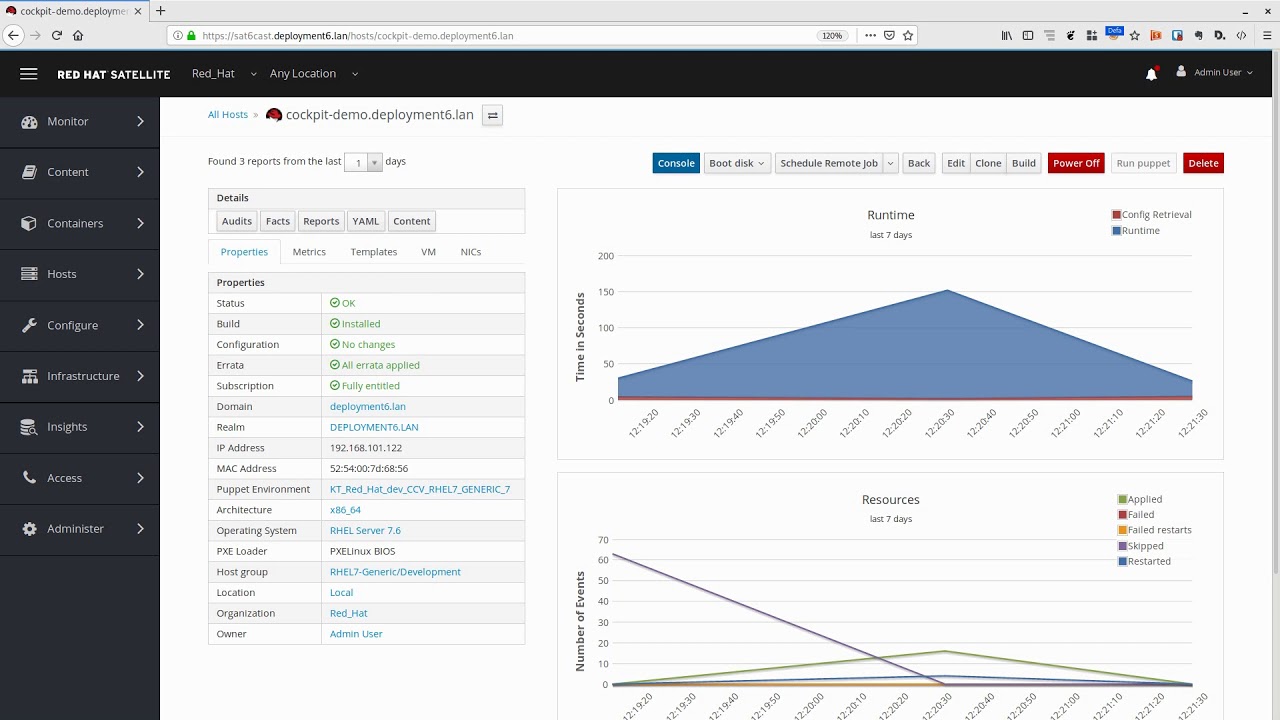Switch to the NICs tab
The image size is (1280, 720).
pos(471,252)
